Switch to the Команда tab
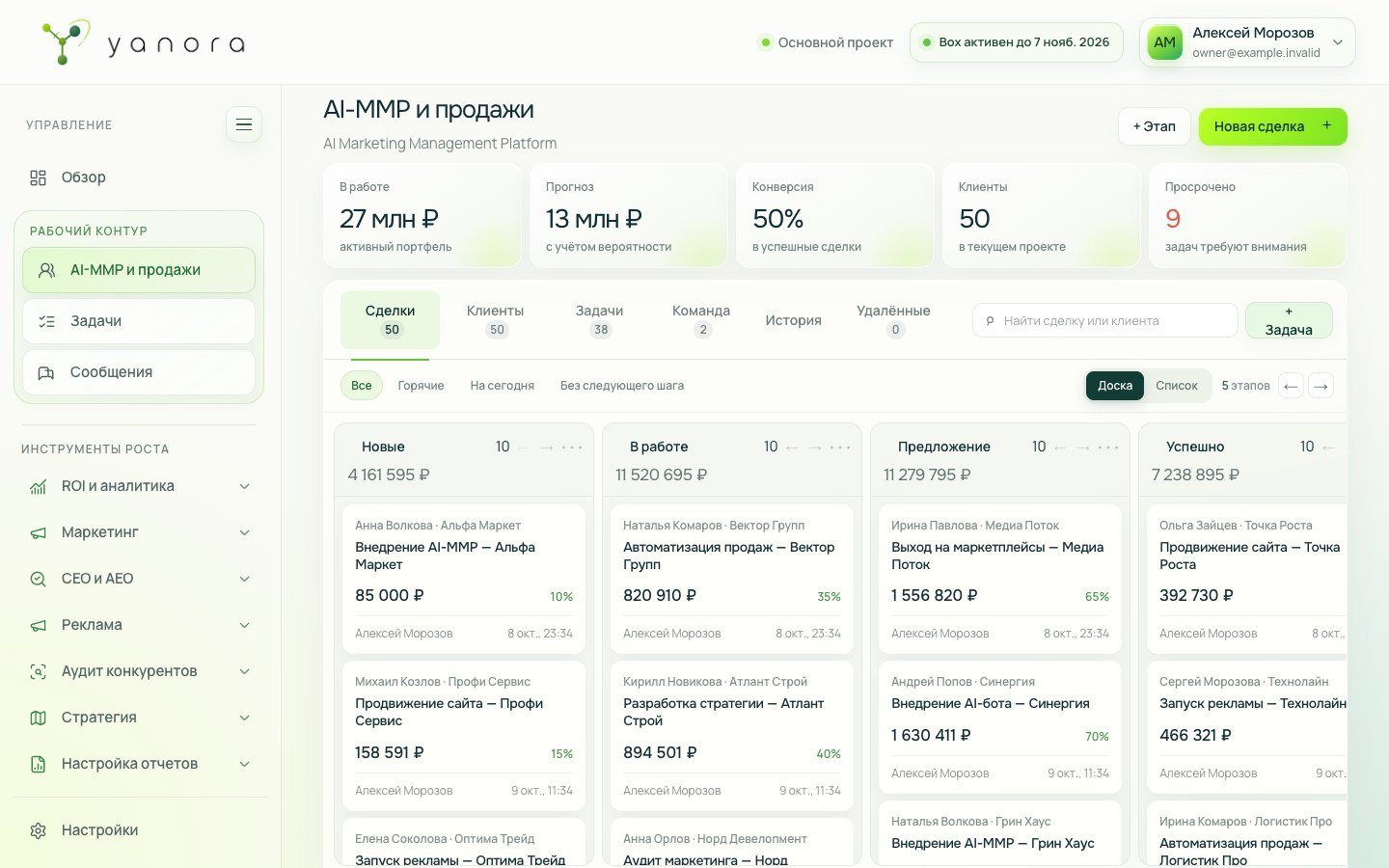 pos(701,320)
